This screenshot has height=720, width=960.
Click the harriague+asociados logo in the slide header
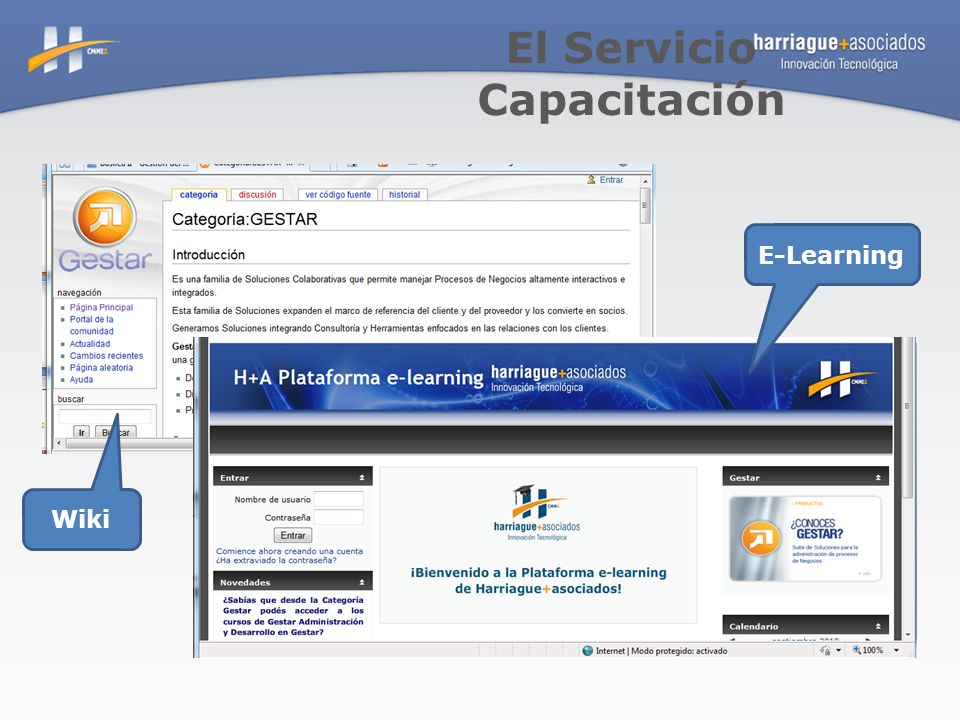(839, 52)
